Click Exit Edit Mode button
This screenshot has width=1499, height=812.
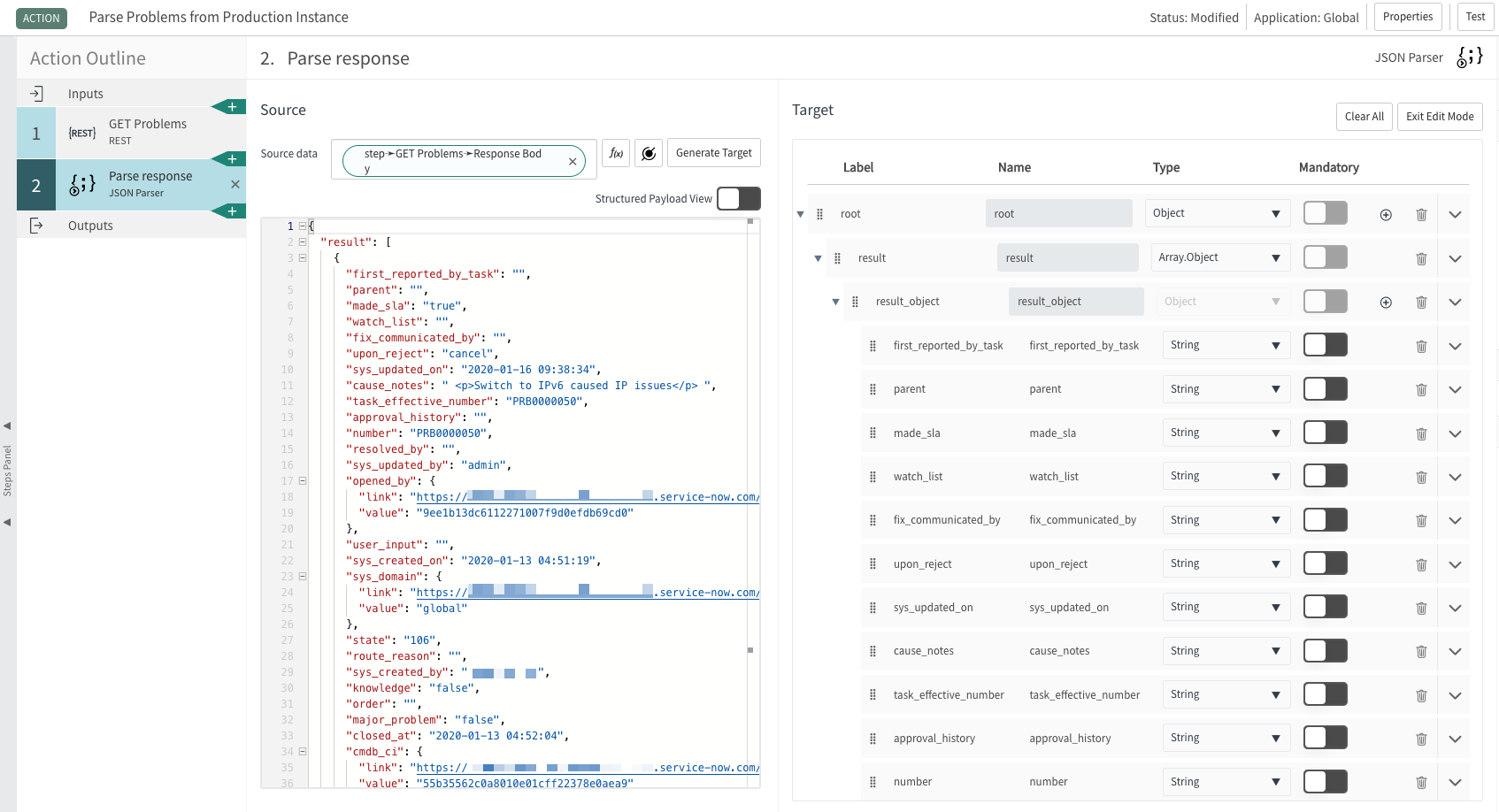[x=1440, y=117]
